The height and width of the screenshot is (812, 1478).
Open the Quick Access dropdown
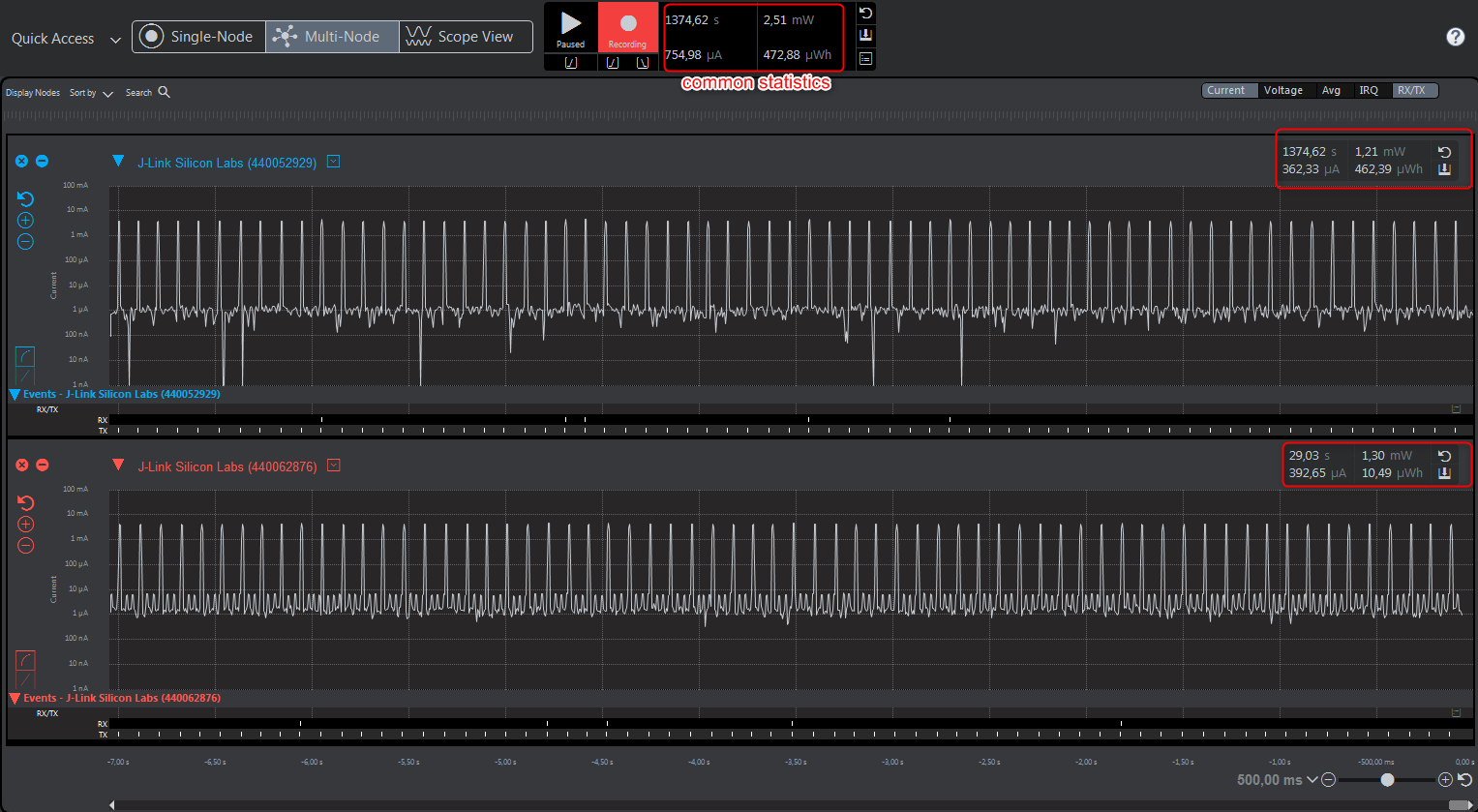tap(66, 39)
